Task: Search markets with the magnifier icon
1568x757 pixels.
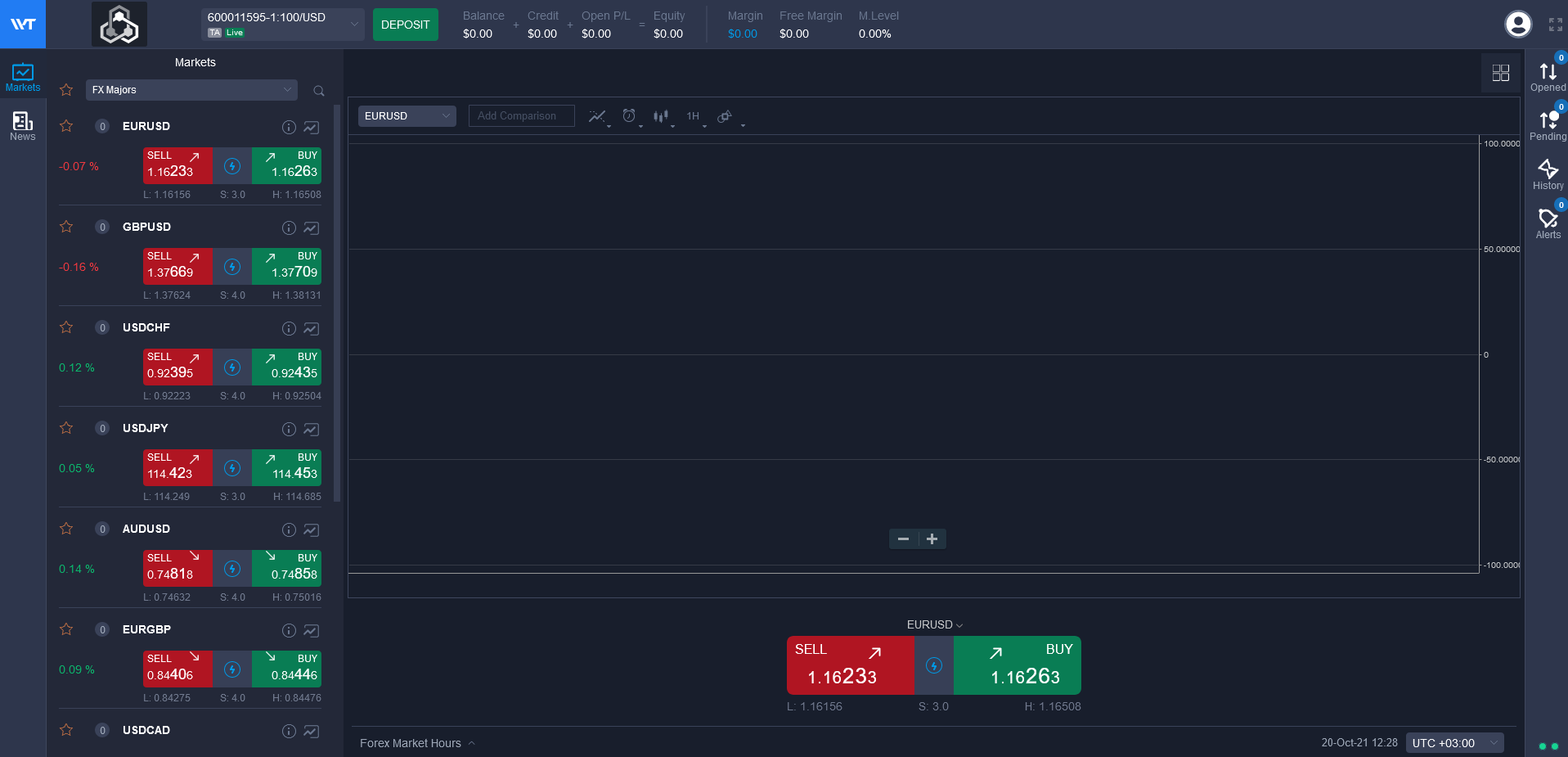Action: click(319, 91)
